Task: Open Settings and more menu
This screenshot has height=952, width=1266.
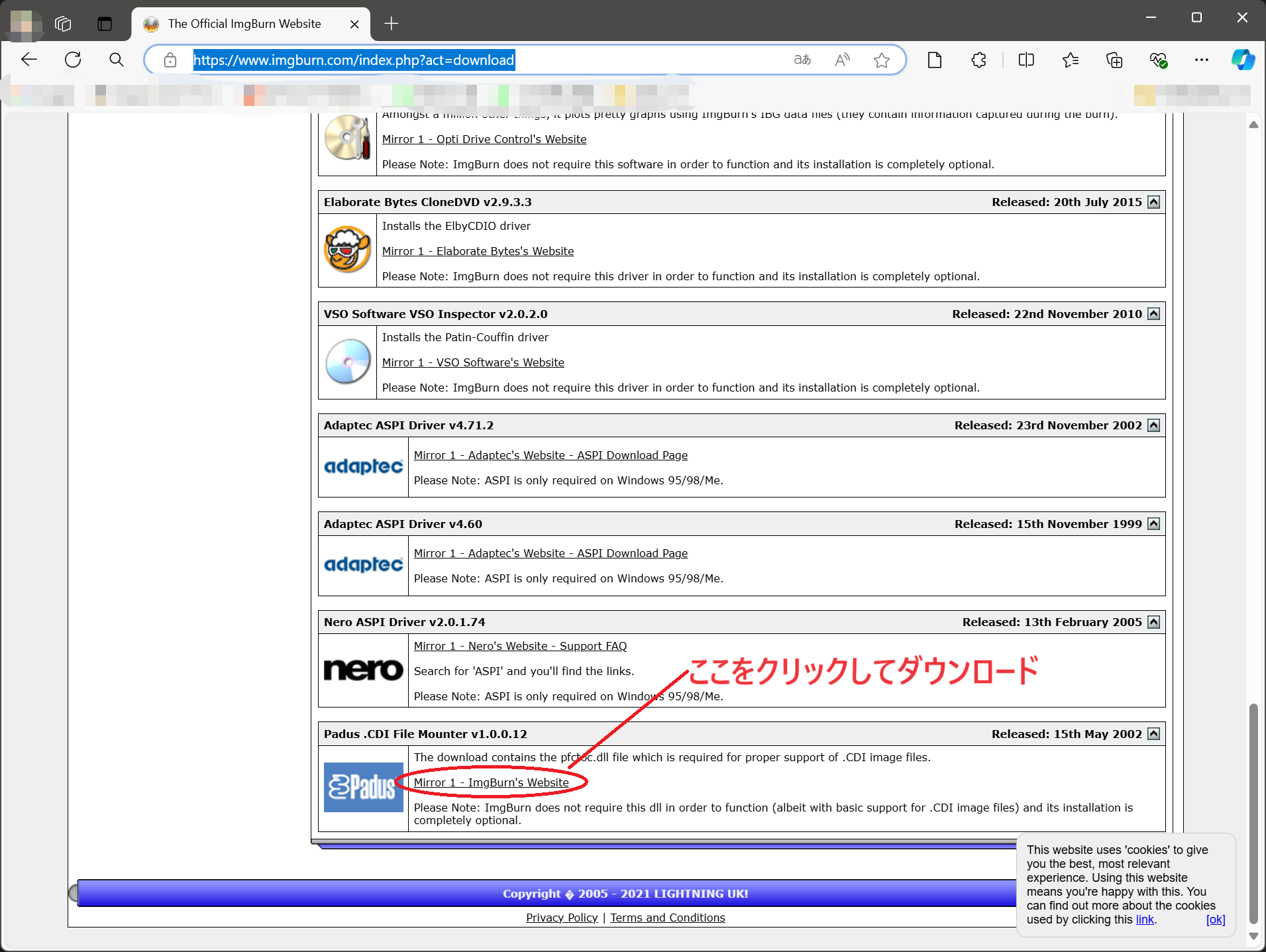Action: pos(1202,60)
